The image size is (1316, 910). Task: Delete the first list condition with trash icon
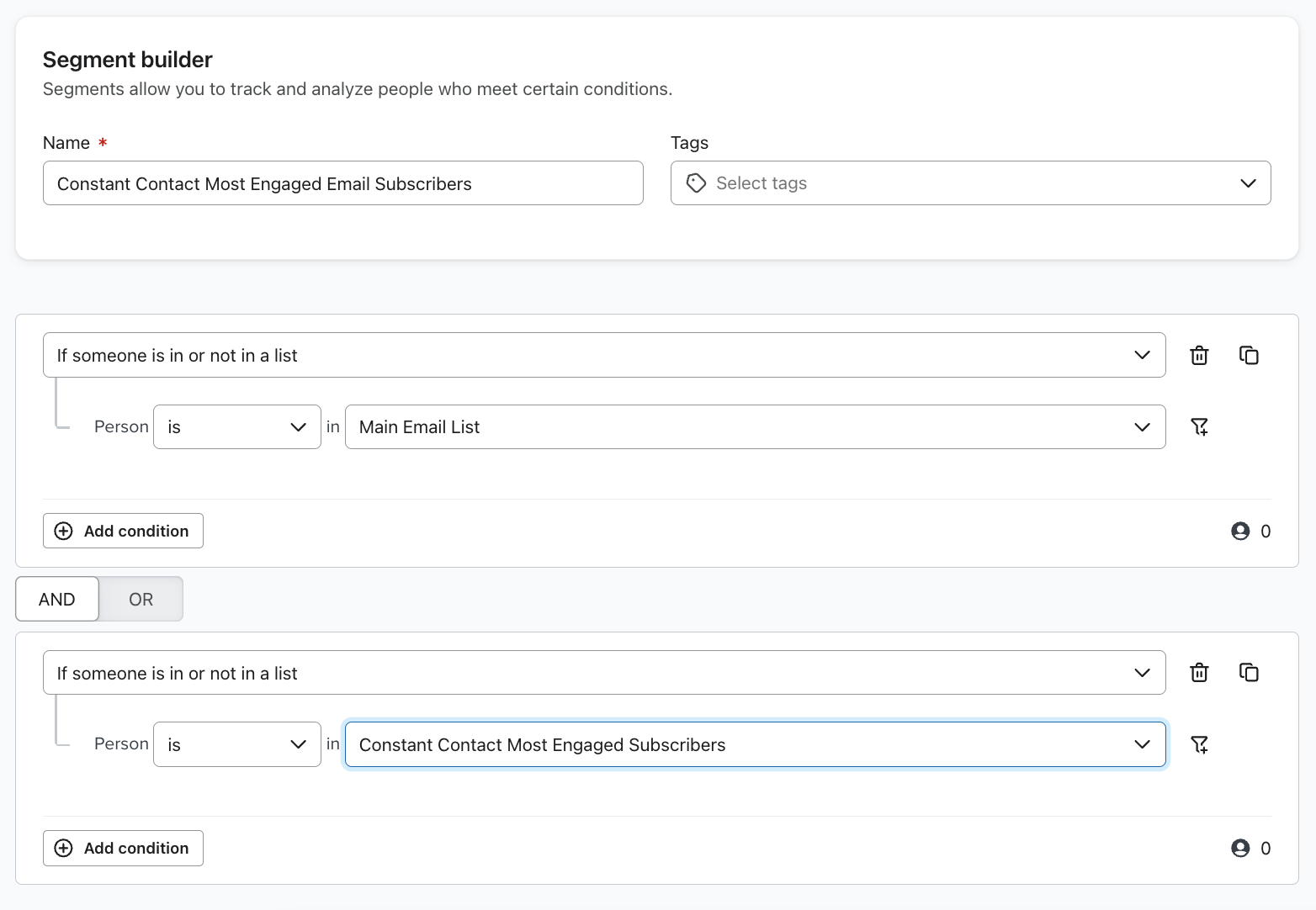pyautogui.click(x=1199, y=356)
